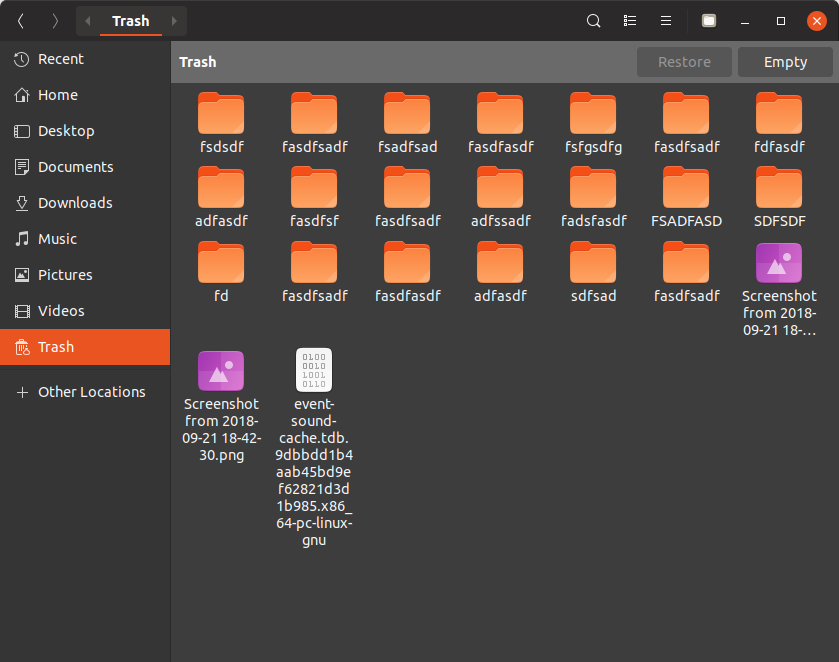
Task: Go back using the back arrow
Action: pos(21,21)
